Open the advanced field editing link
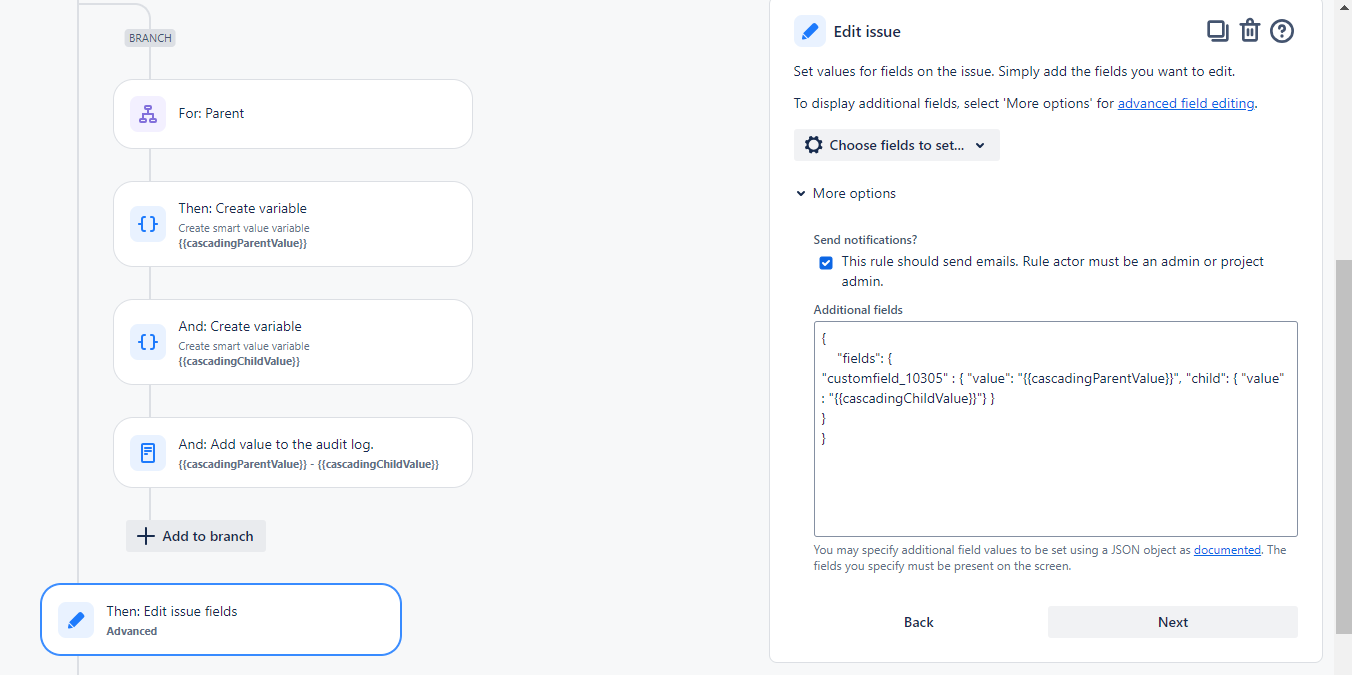Screen dimensions: 1352x675 (x=1185, y=103)
